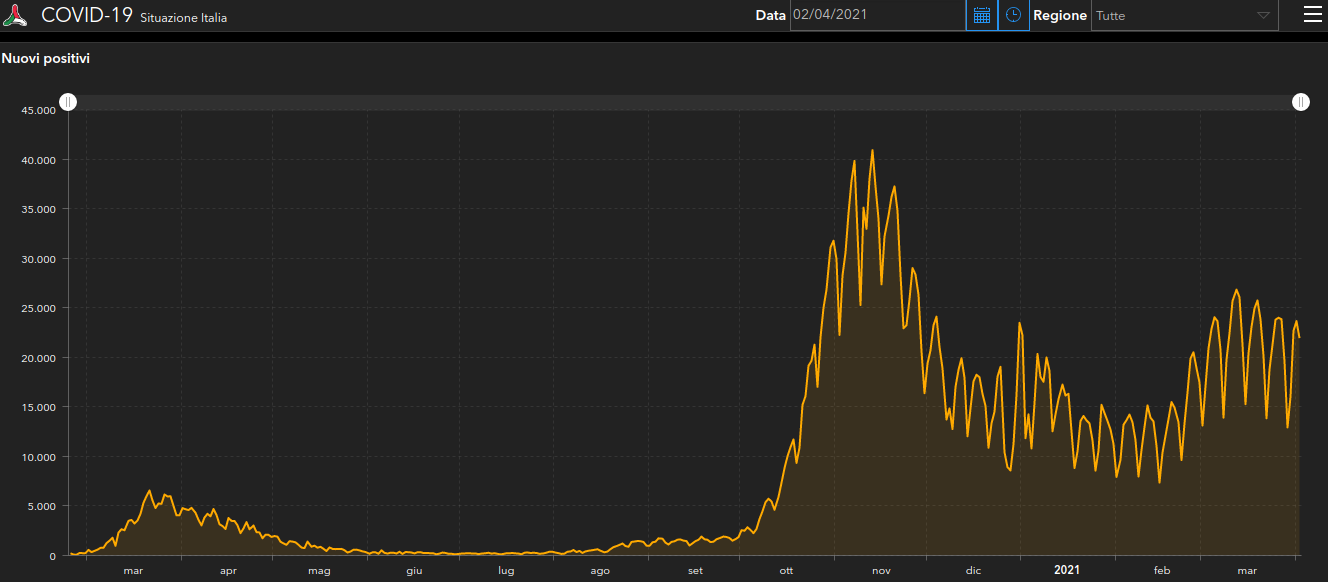Click the 'giu' month axis label

coord(414,571)
